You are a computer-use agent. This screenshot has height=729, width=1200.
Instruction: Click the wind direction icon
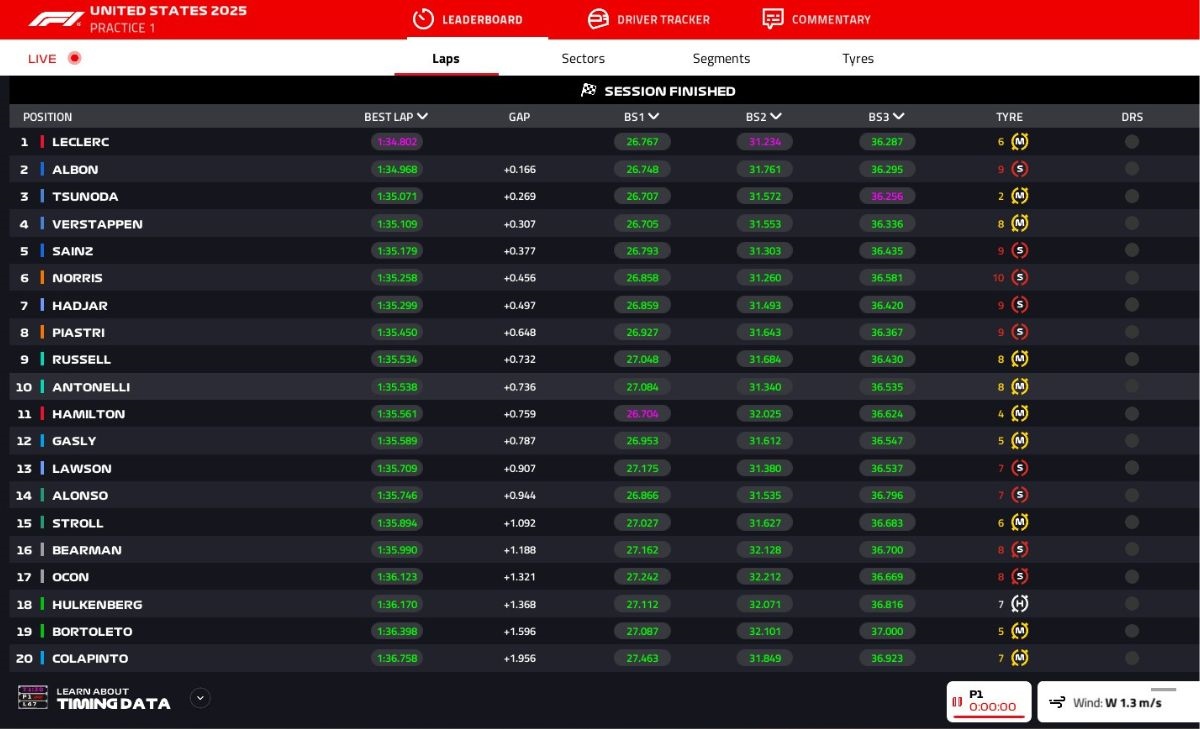pyautogui.click(x=1057, y=703)
